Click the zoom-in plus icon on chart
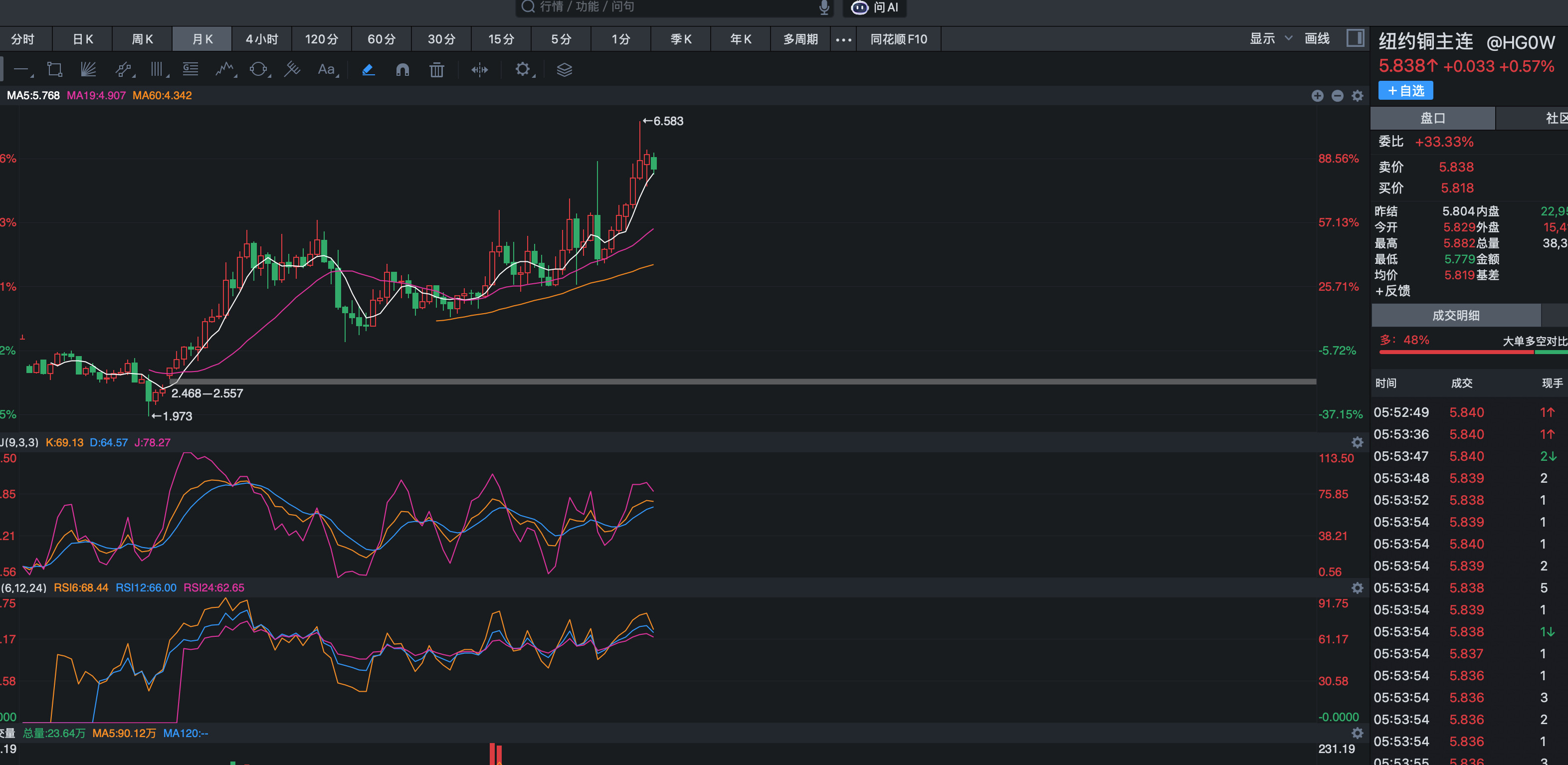The height and width of the screenshot is (765, 1568). 1317,96
